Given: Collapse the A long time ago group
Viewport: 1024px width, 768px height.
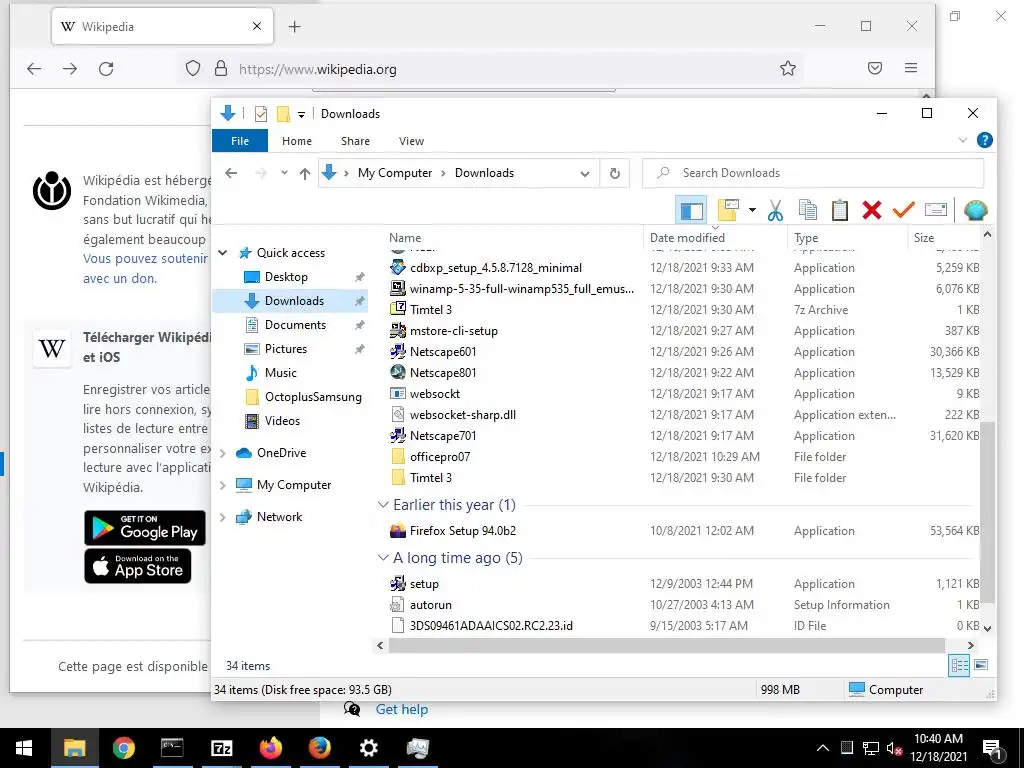Looking at the screenshot, I should tap(383, 558).
